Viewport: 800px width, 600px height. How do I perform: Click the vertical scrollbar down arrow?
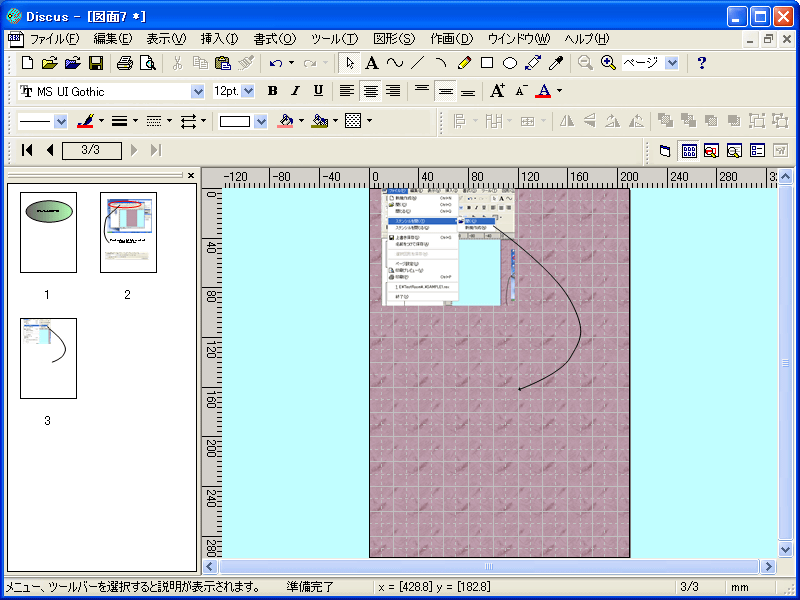786,549
